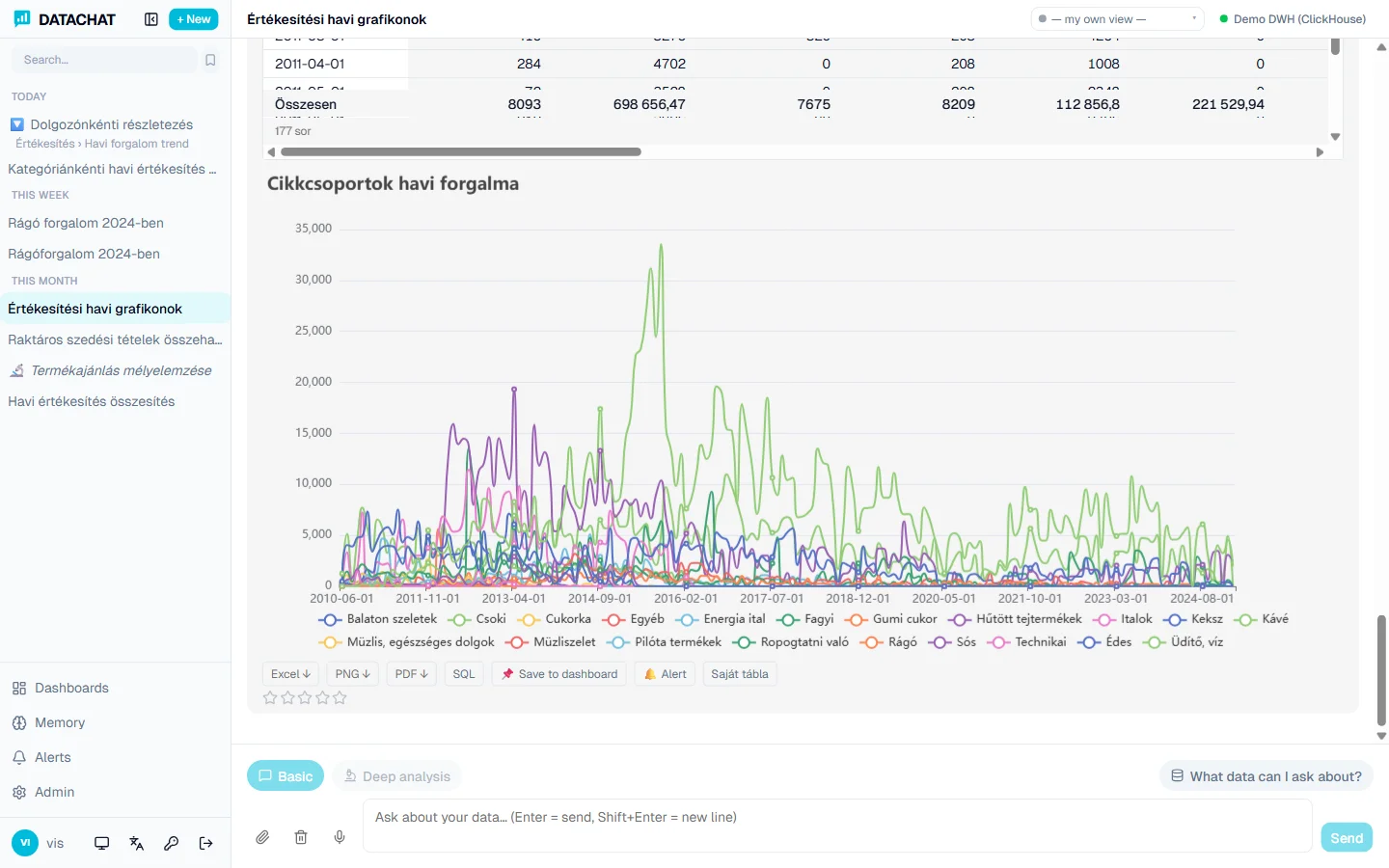1389x868 pixels.
Task: Toggle Gumi cukor legend series
Action: tap(891, 619)
